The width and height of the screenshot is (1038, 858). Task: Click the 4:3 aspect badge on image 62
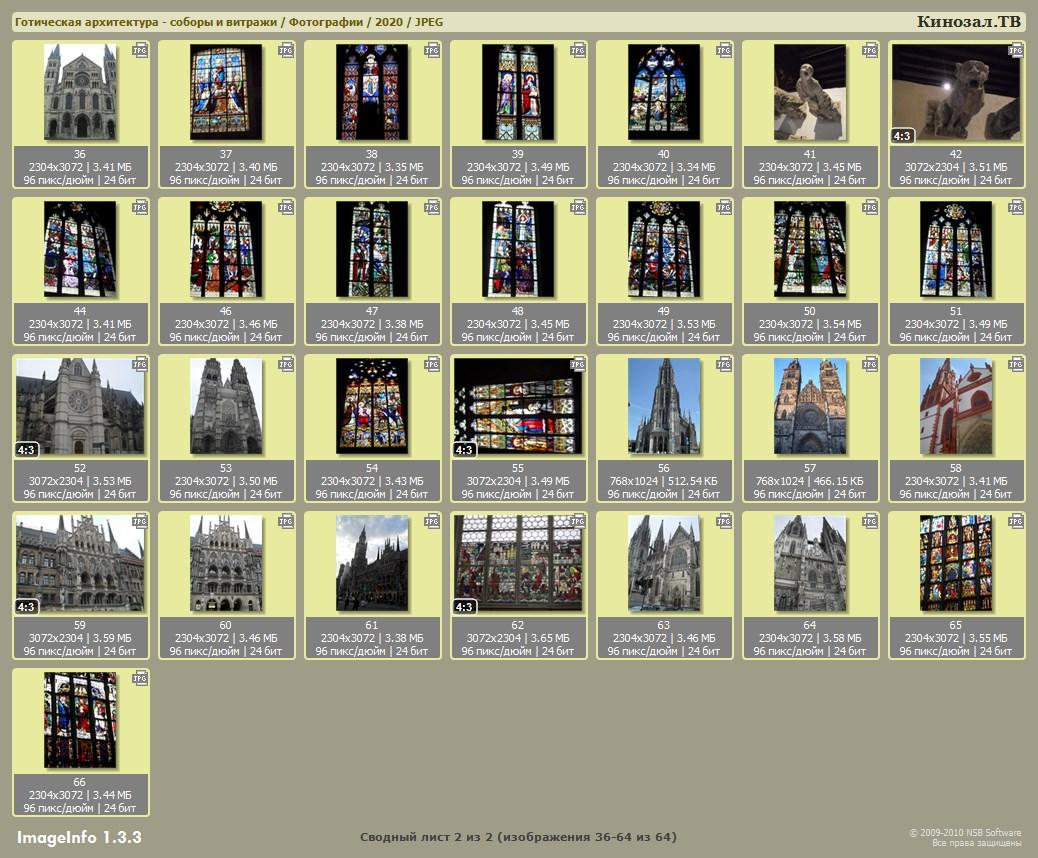(464, 606)
